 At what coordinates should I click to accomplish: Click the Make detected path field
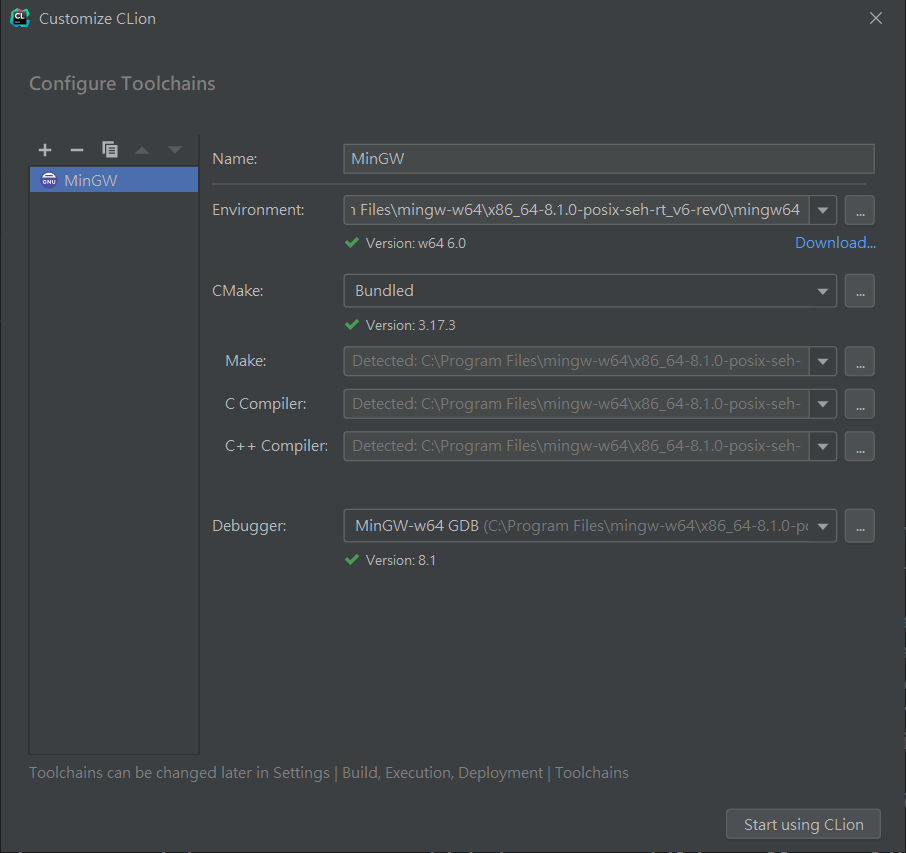point(576,361)
